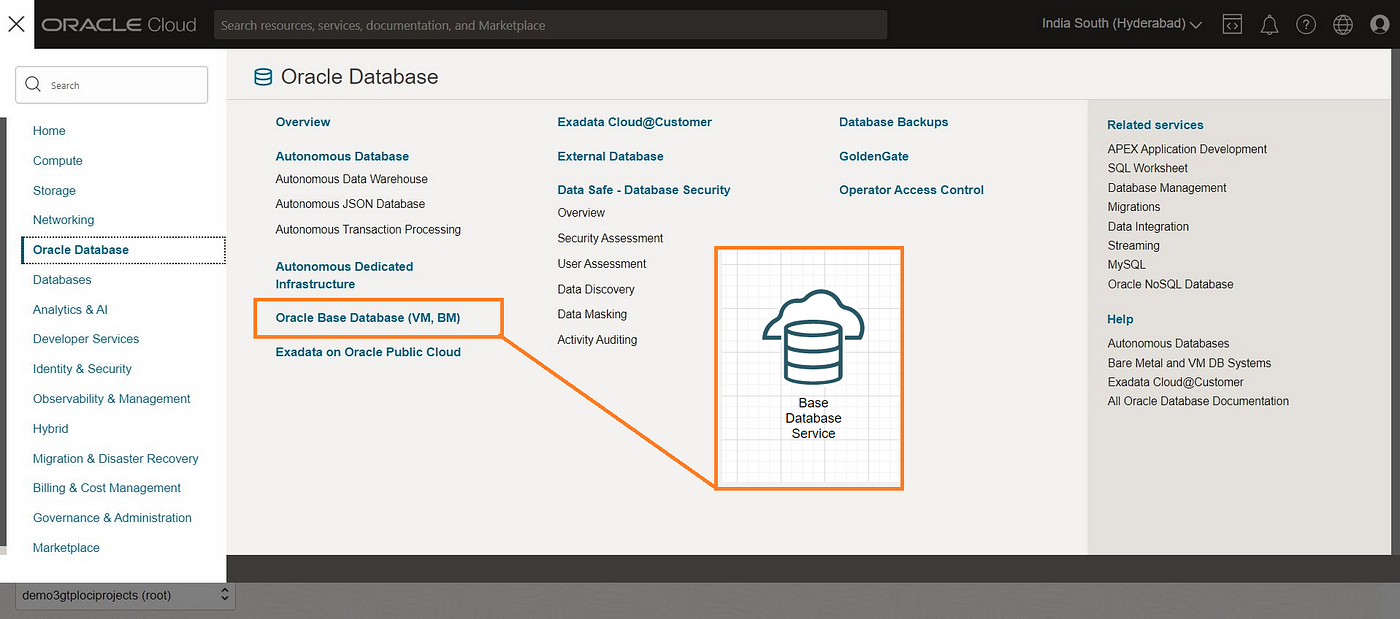1400x619 pixels.
Task: Open the help question mark icon
Action: (x=1306, y=24)
